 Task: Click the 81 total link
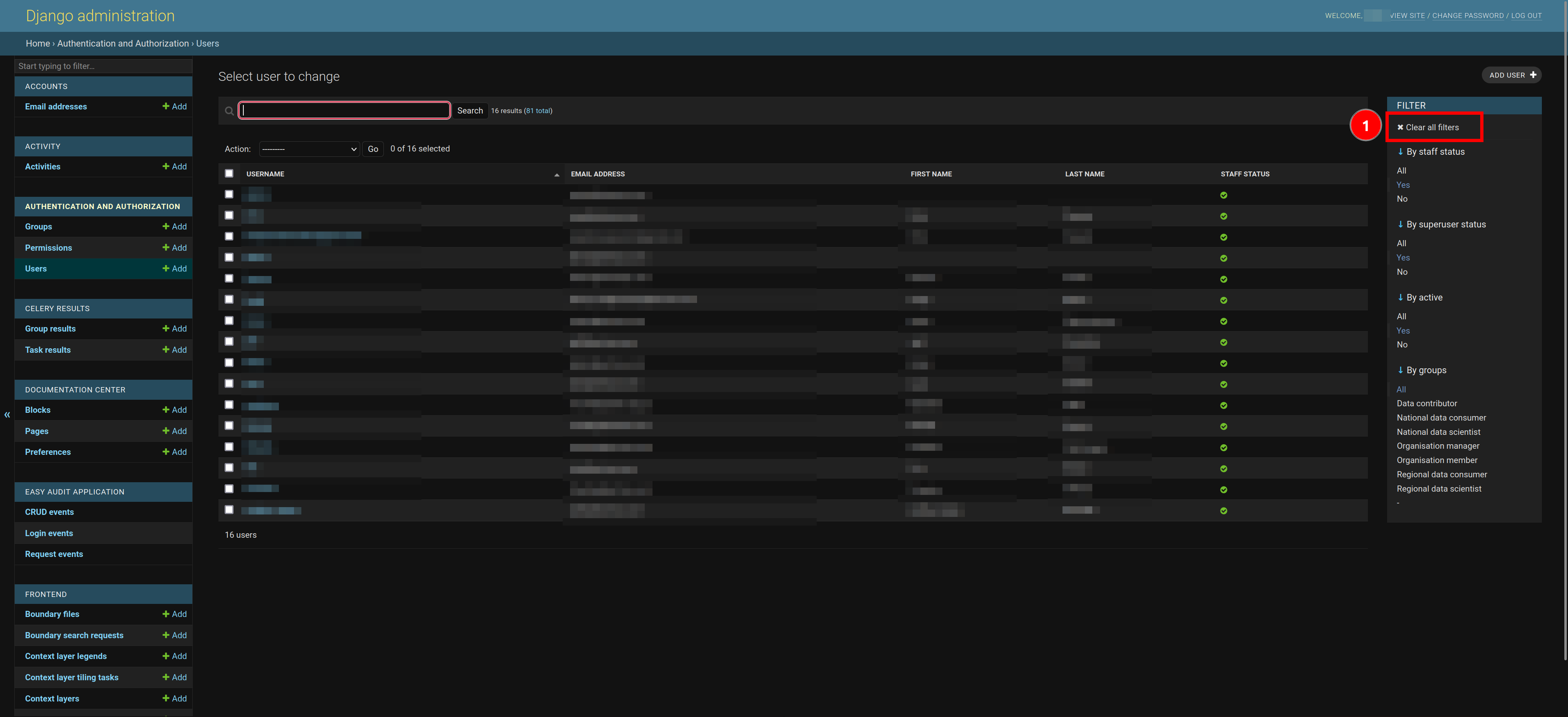[x=538, y=111]
